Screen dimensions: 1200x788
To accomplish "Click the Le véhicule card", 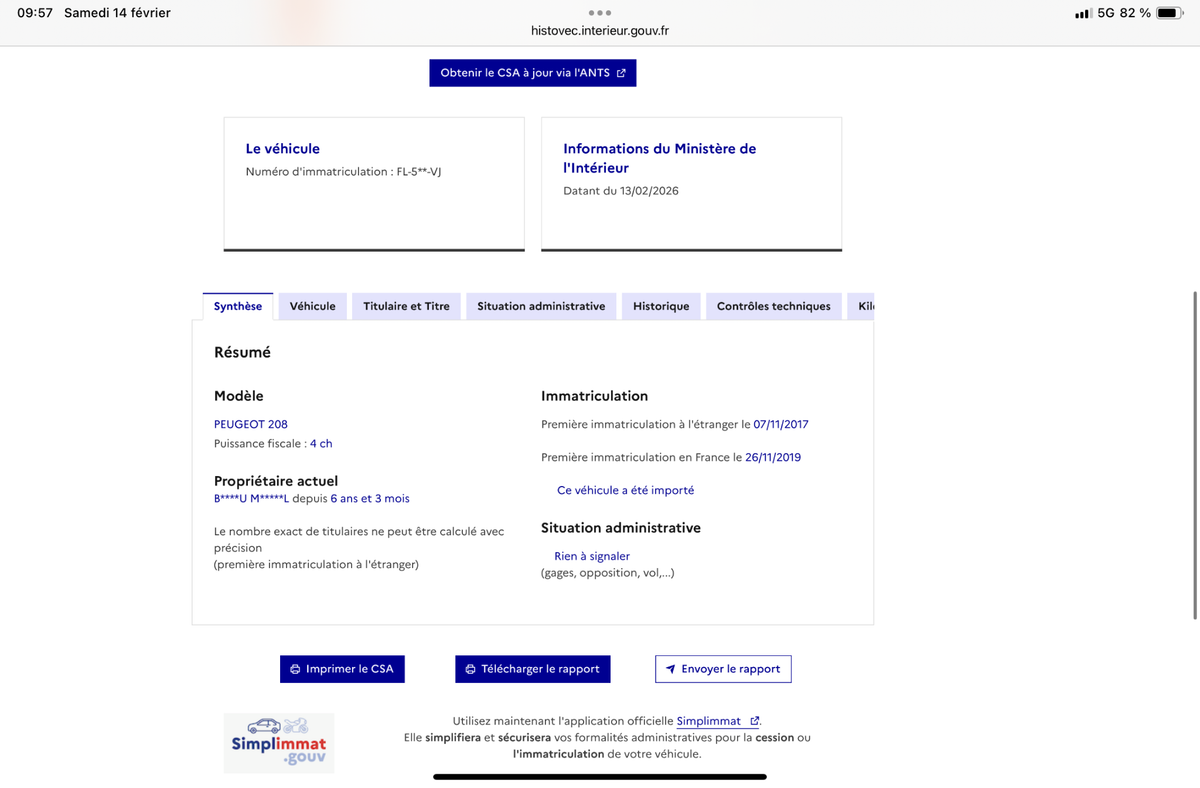I will (374, 184).
